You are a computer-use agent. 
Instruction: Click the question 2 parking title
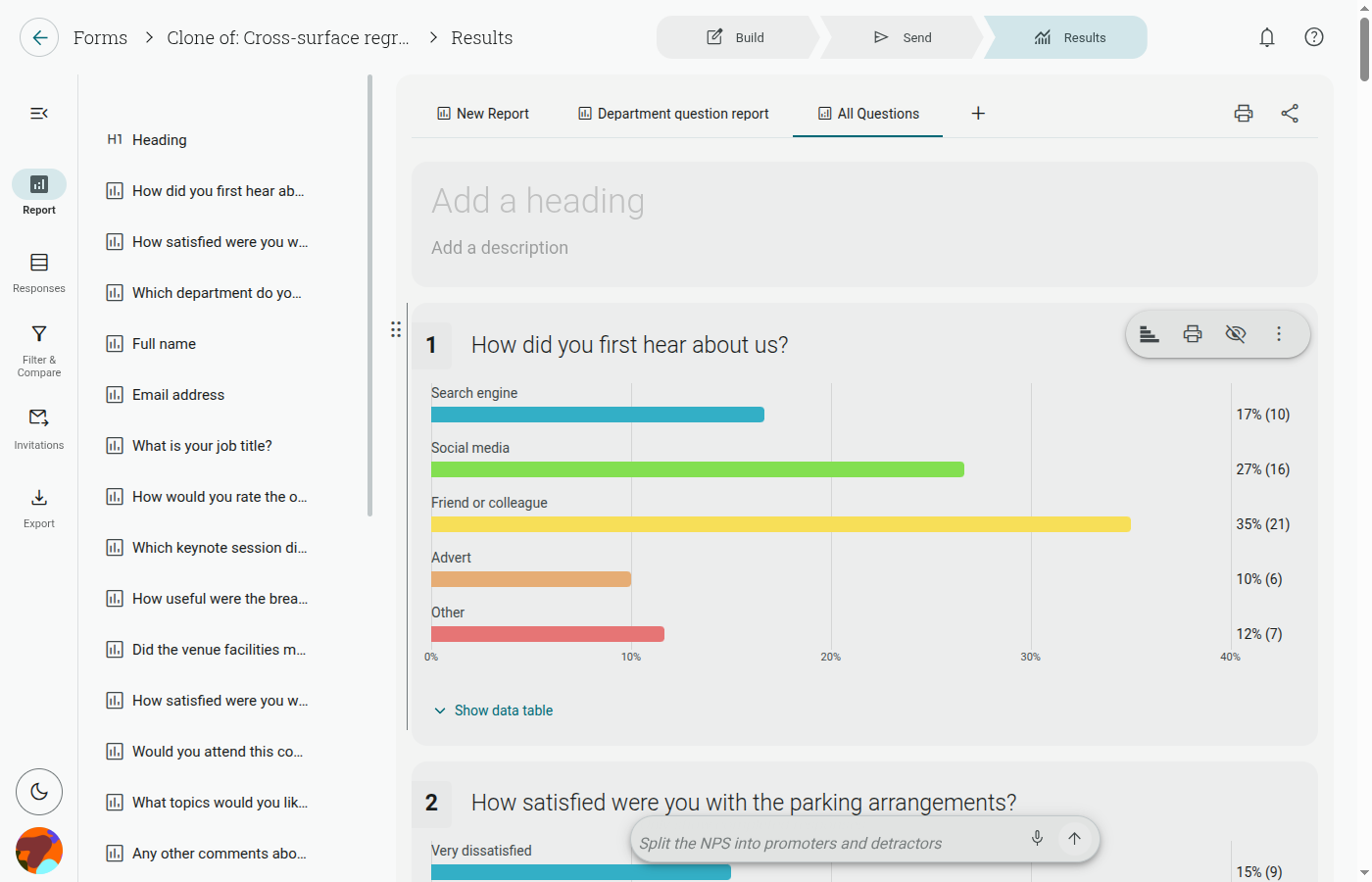[x=744, y=803]
